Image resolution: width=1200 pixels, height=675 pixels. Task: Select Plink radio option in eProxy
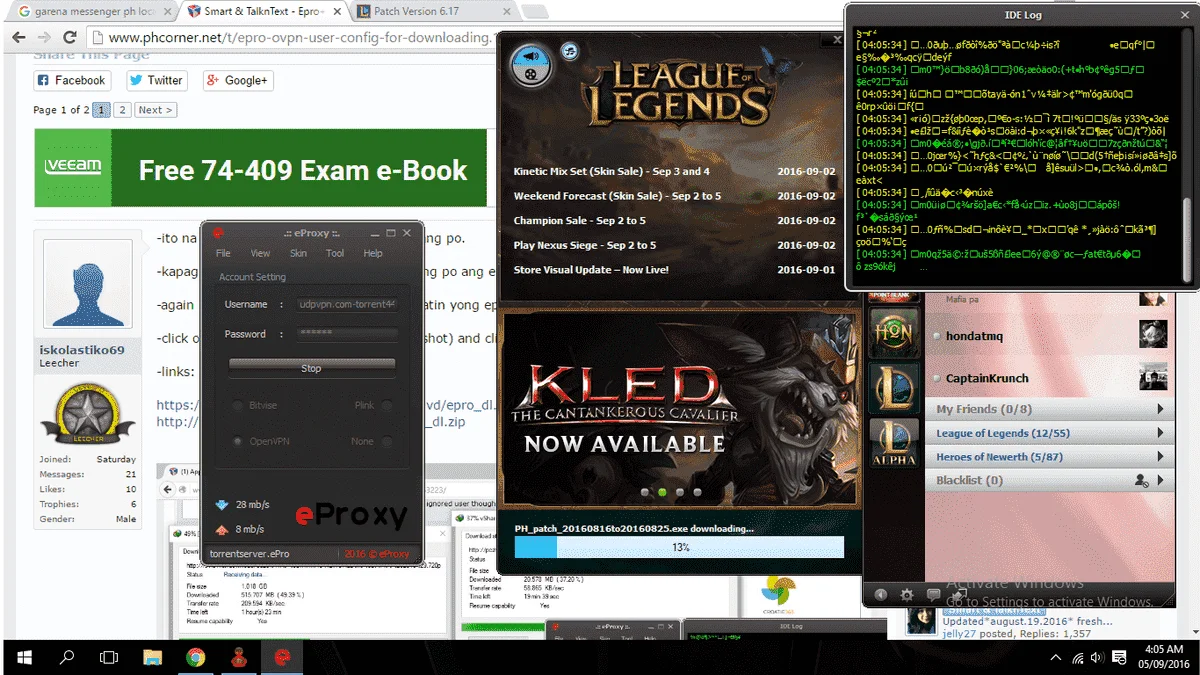pos(386,405)
